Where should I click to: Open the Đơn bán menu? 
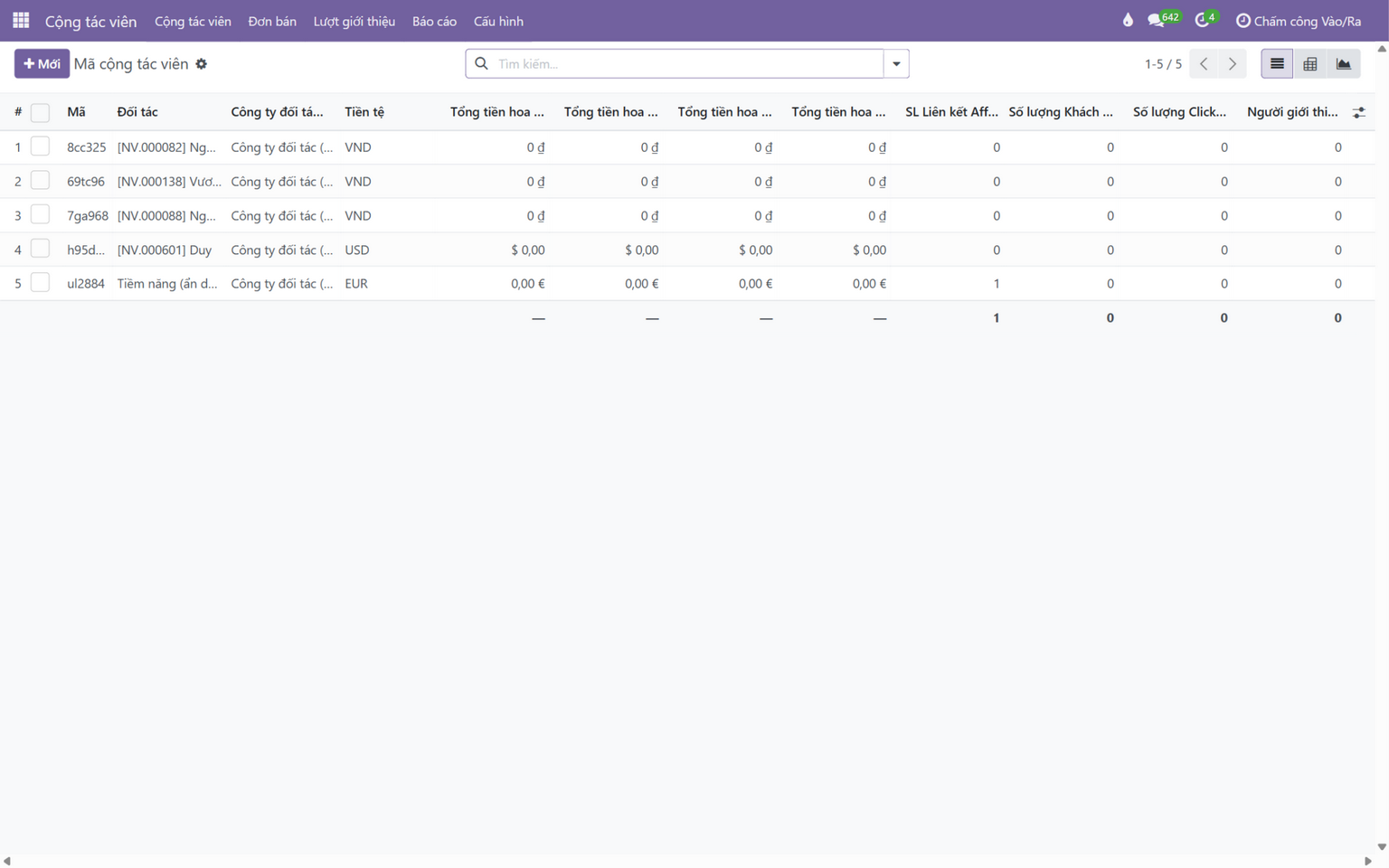(x=272, y=21)
